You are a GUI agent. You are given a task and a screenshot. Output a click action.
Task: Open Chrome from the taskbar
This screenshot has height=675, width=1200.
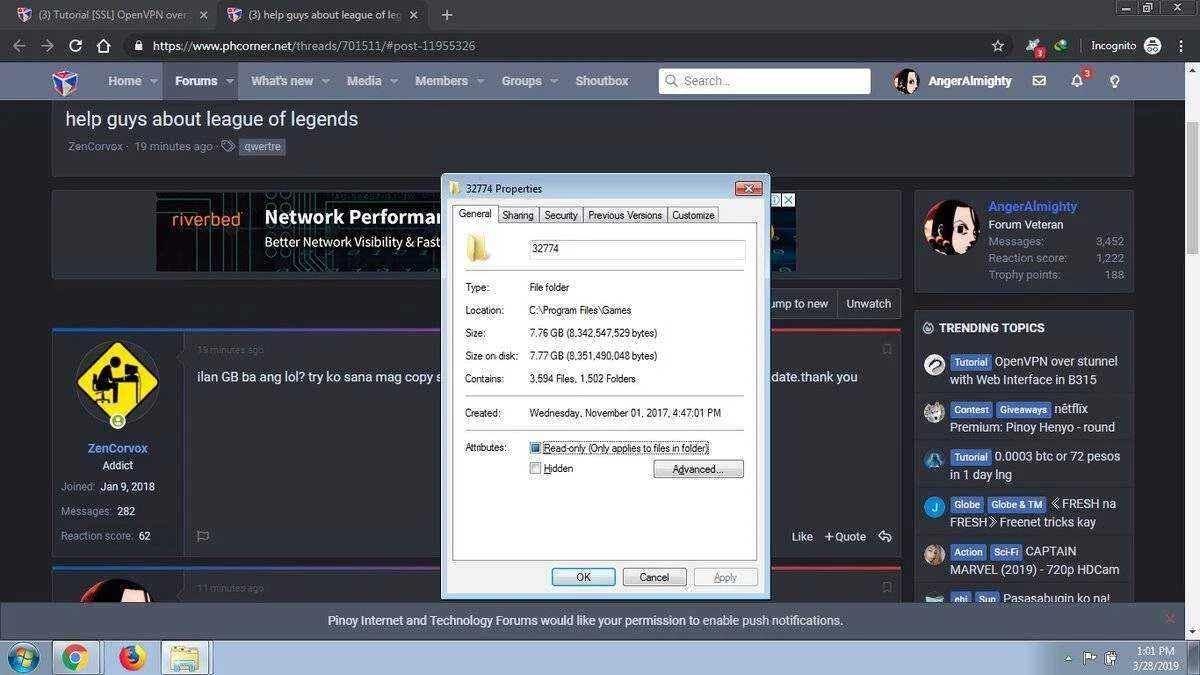point(74,658)
